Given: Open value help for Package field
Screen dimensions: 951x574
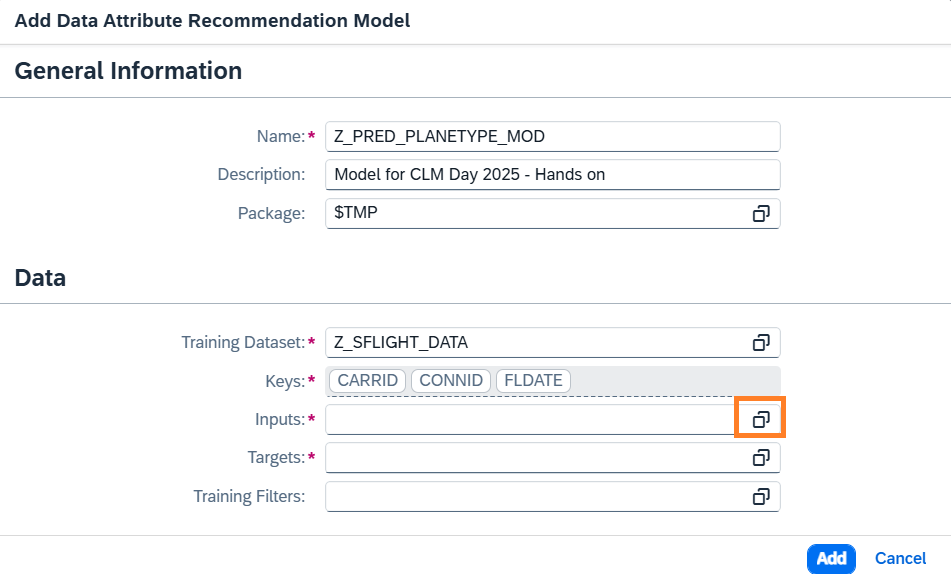Looking at the screenshot, I should 761,213.
